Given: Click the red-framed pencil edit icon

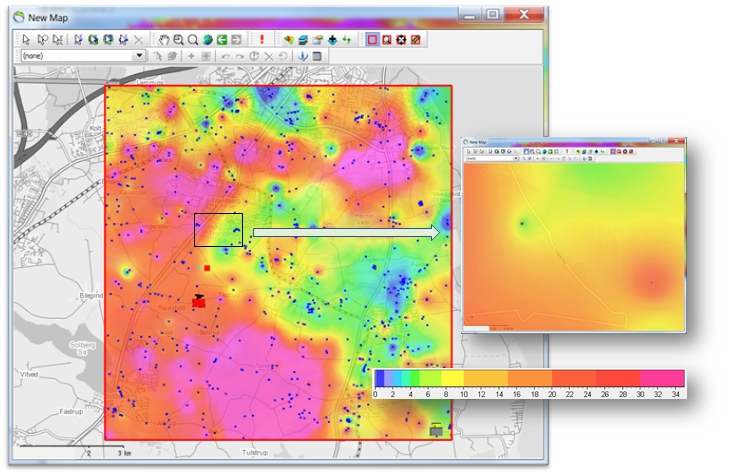Looking at the screenshot, I should [x=416, y=40].
